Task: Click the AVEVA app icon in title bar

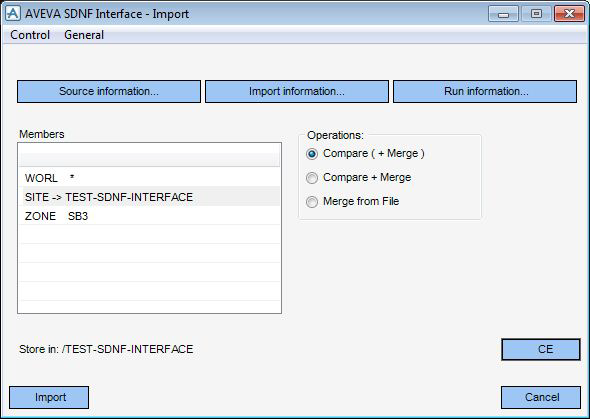Action: point(13,14)
